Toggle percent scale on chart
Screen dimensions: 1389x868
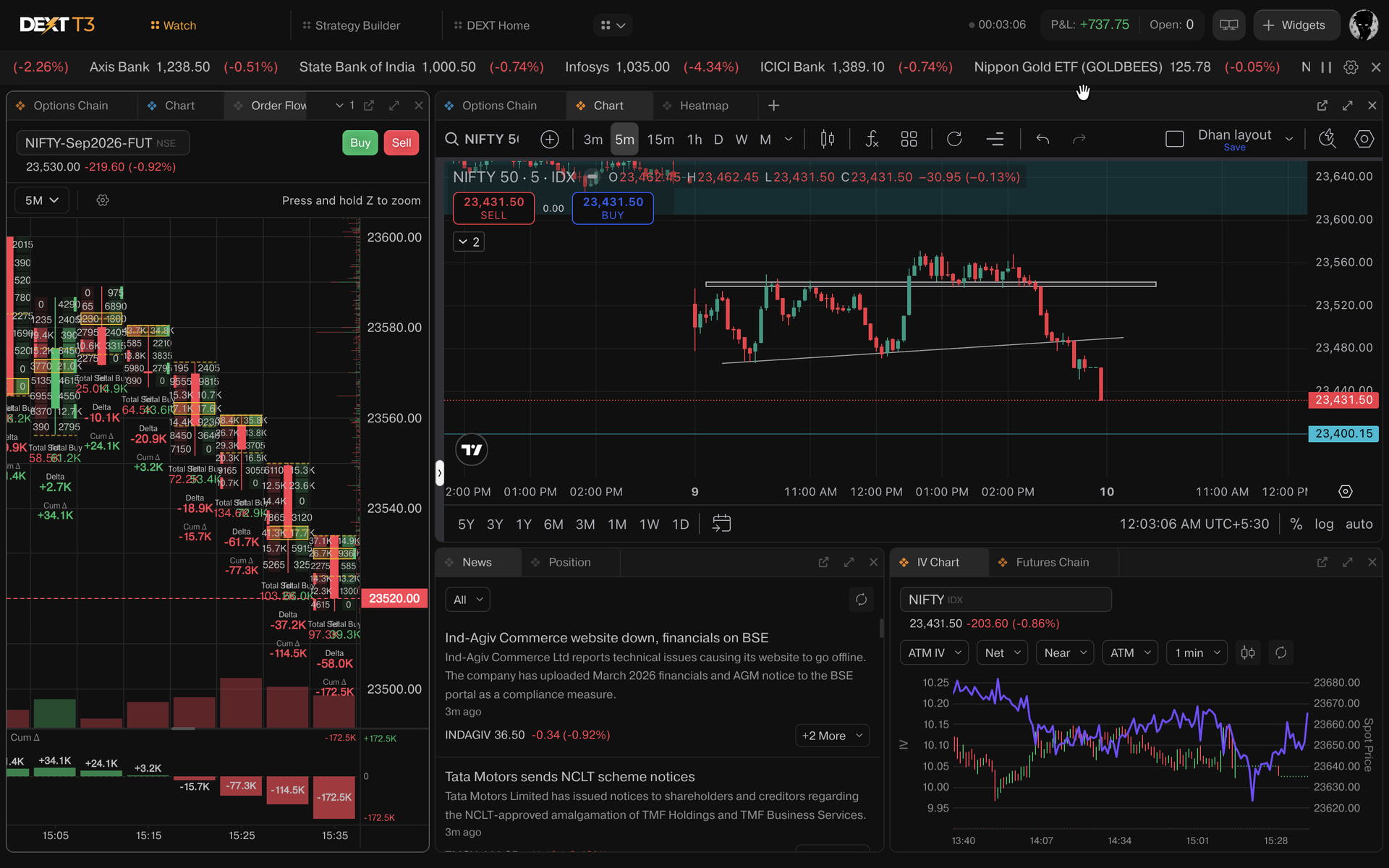click(x=1296, y=524)
